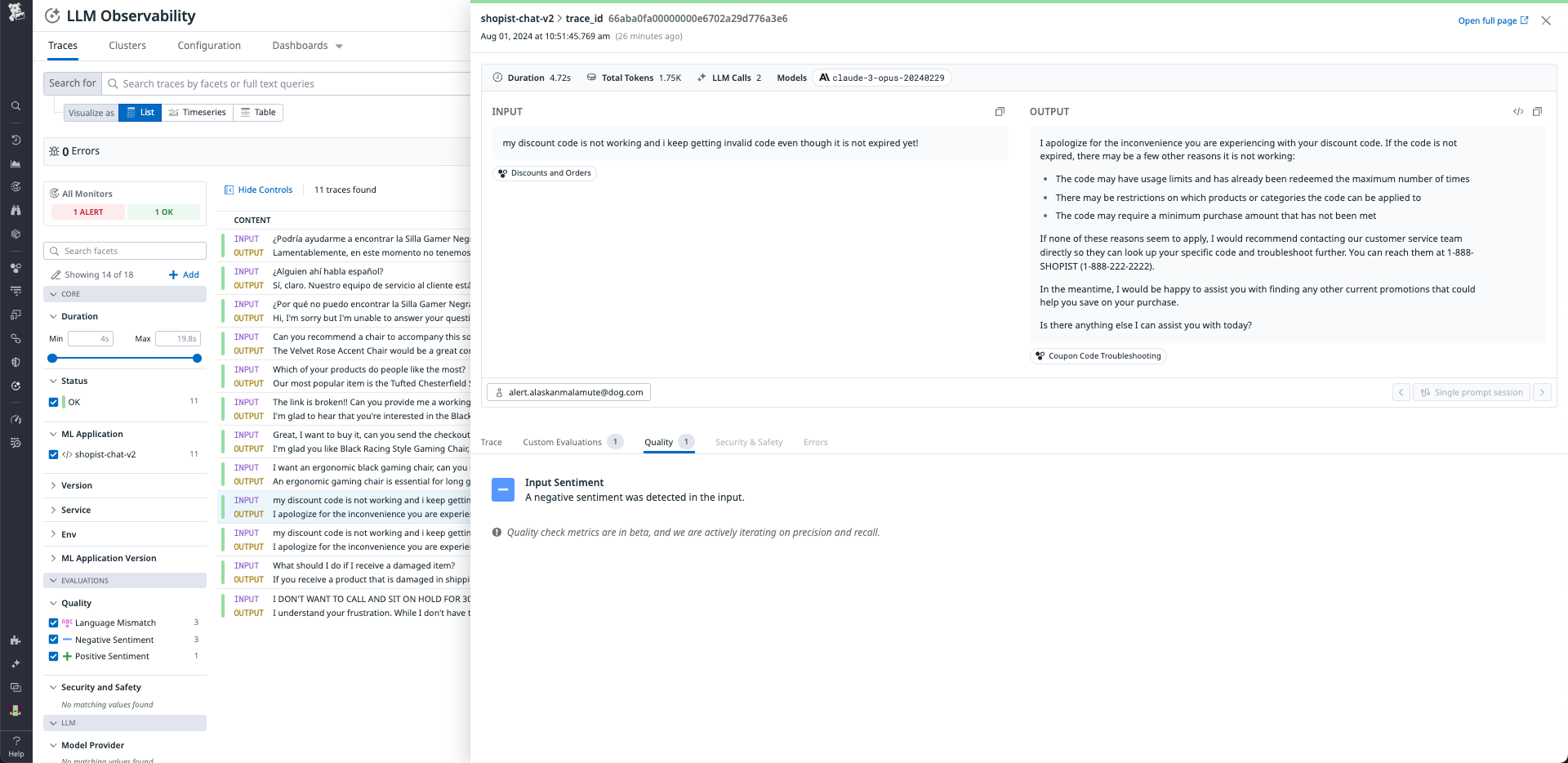Screen dimensions: 1568x763
Task: Click the Search facets input field
Action: [x=124, y=251]
